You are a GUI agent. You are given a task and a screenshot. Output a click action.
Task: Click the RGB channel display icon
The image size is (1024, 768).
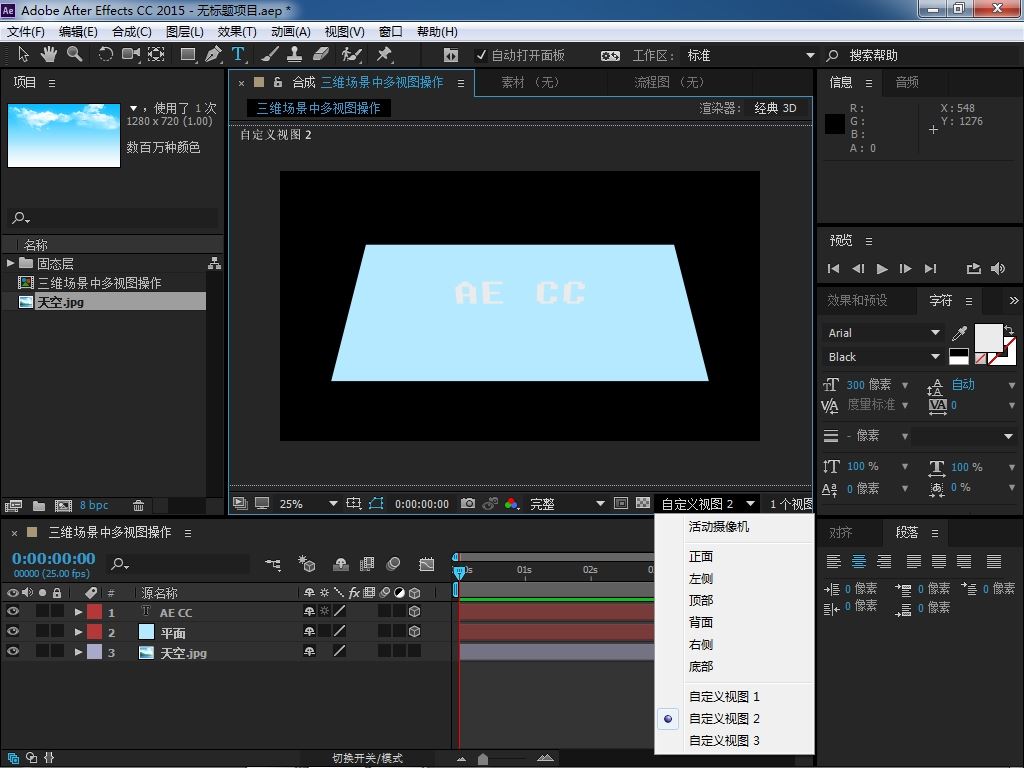pyautogui.click(x=511, y=504)
